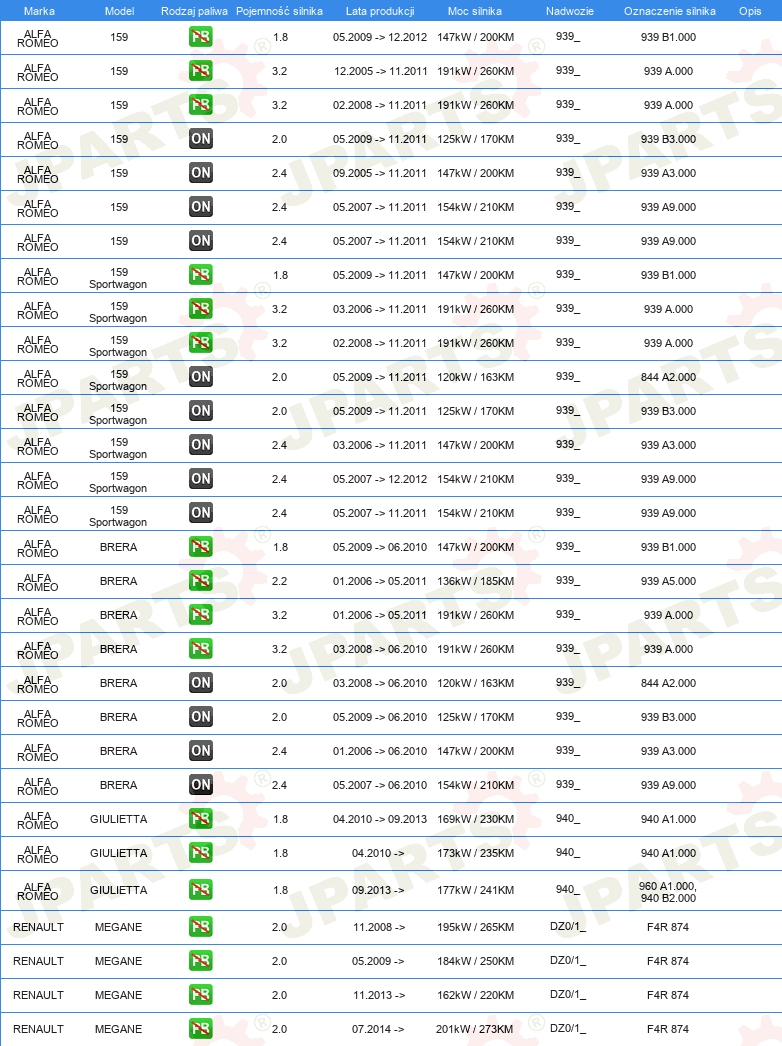Click ON diesel icon in 159 row dated 09.2005

201,173
